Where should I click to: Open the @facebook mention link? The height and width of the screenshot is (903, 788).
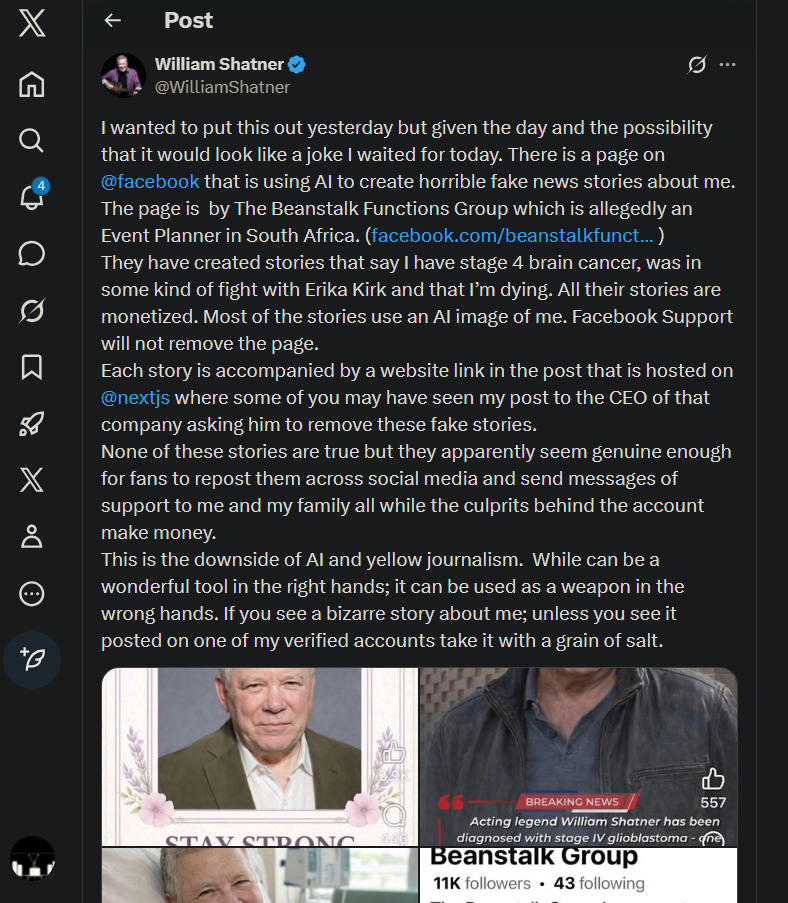(150, 181)
